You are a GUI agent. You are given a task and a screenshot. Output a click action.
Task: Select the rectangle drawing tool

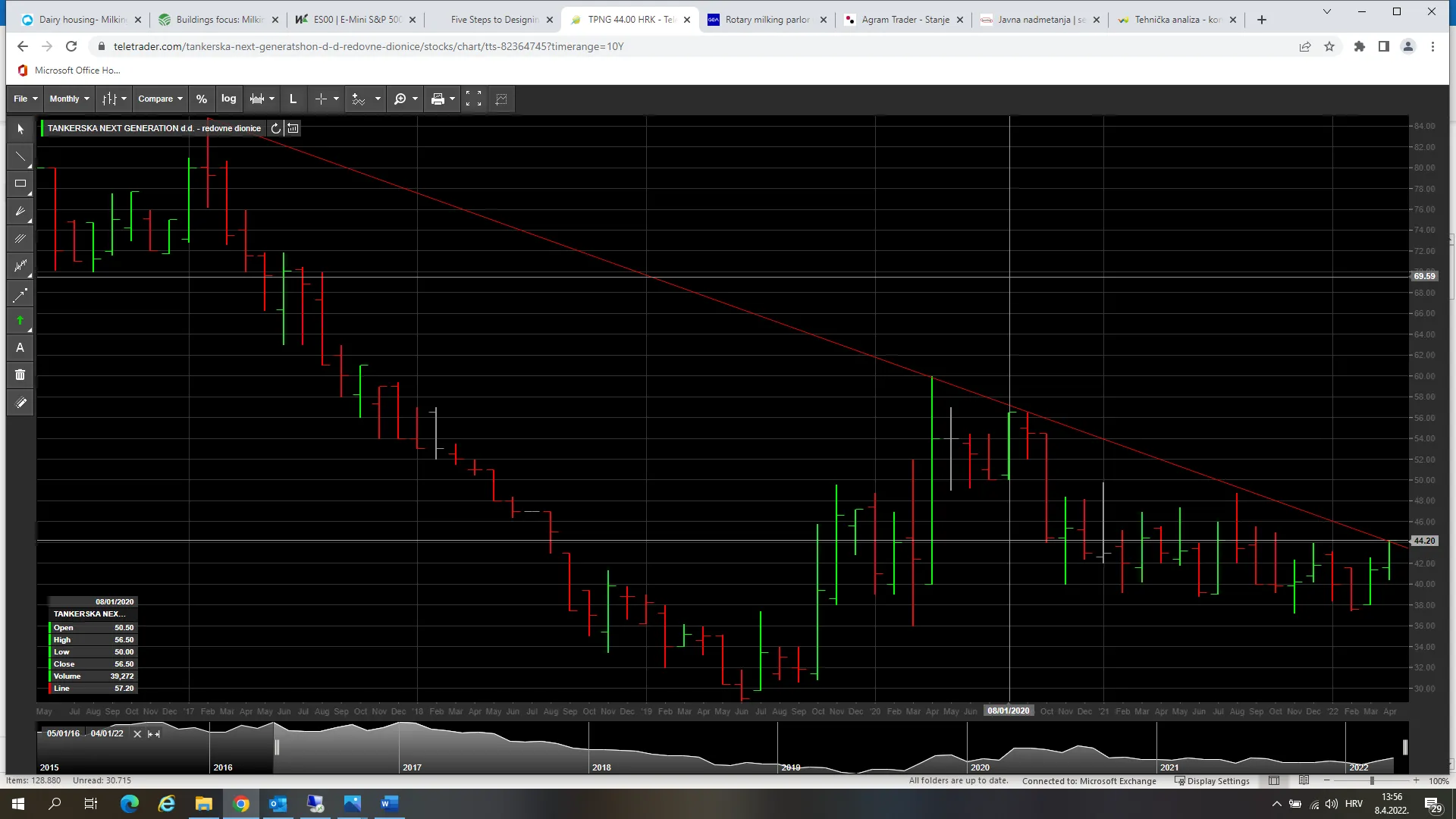20,184
